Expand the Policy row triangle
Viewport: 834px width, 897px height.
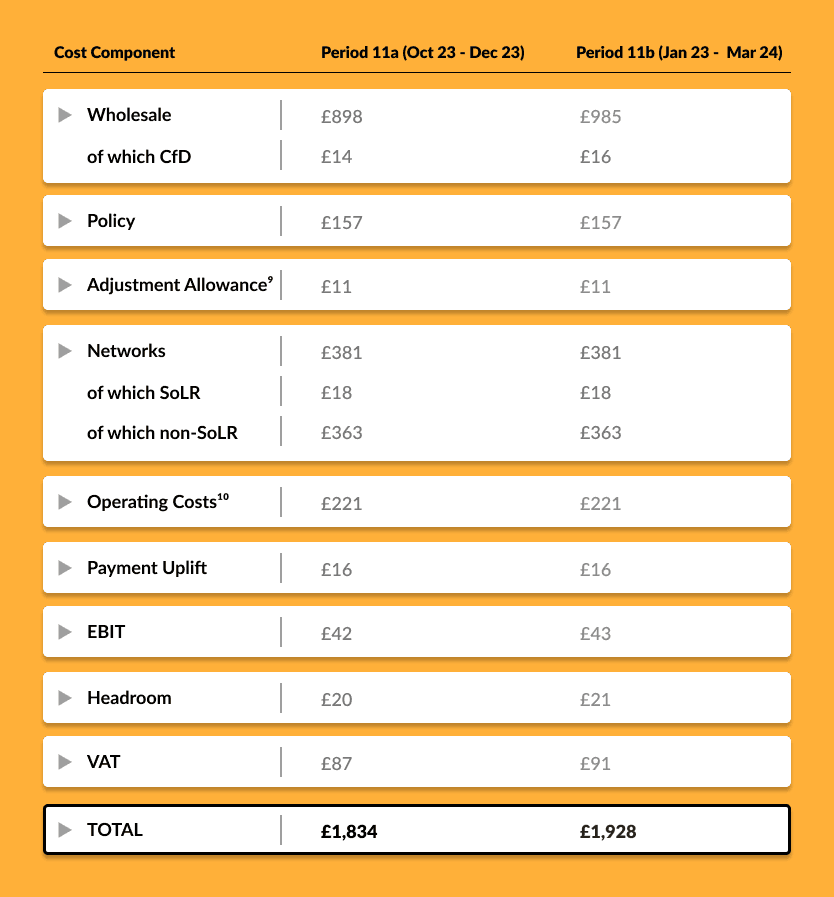[x=65, y=221]
